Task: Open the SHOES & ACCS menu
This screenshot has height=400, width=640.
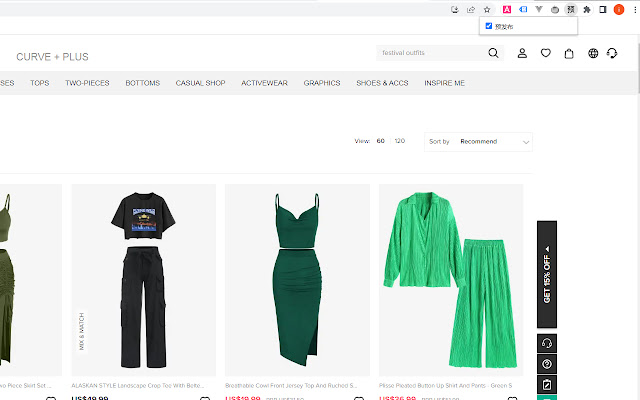Action: point(382,83)
